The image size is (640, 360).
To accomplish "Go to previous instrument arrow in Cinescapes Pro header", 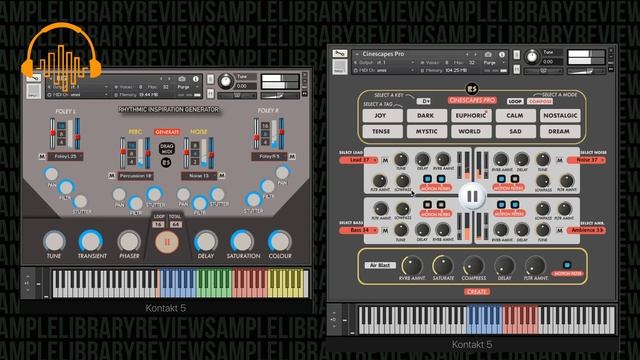I will [467, 54].
